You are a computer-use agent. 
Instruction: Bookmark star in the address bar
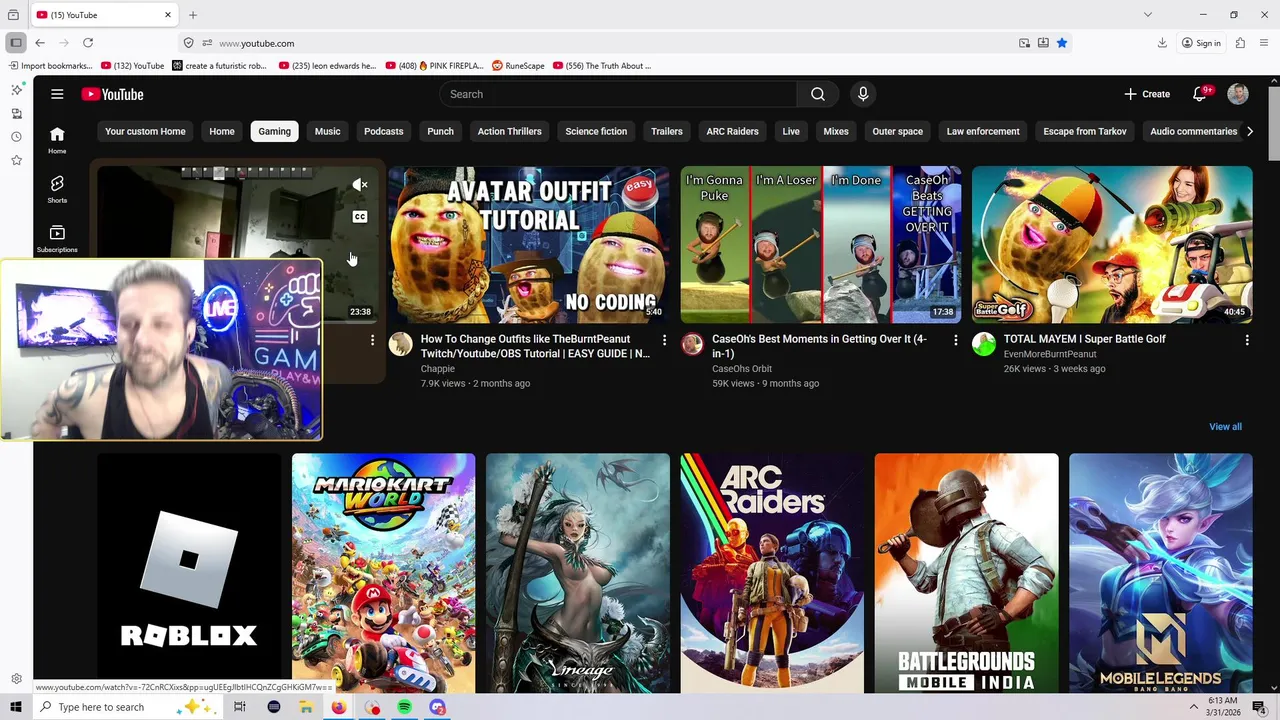click(x=1062, y=43)
